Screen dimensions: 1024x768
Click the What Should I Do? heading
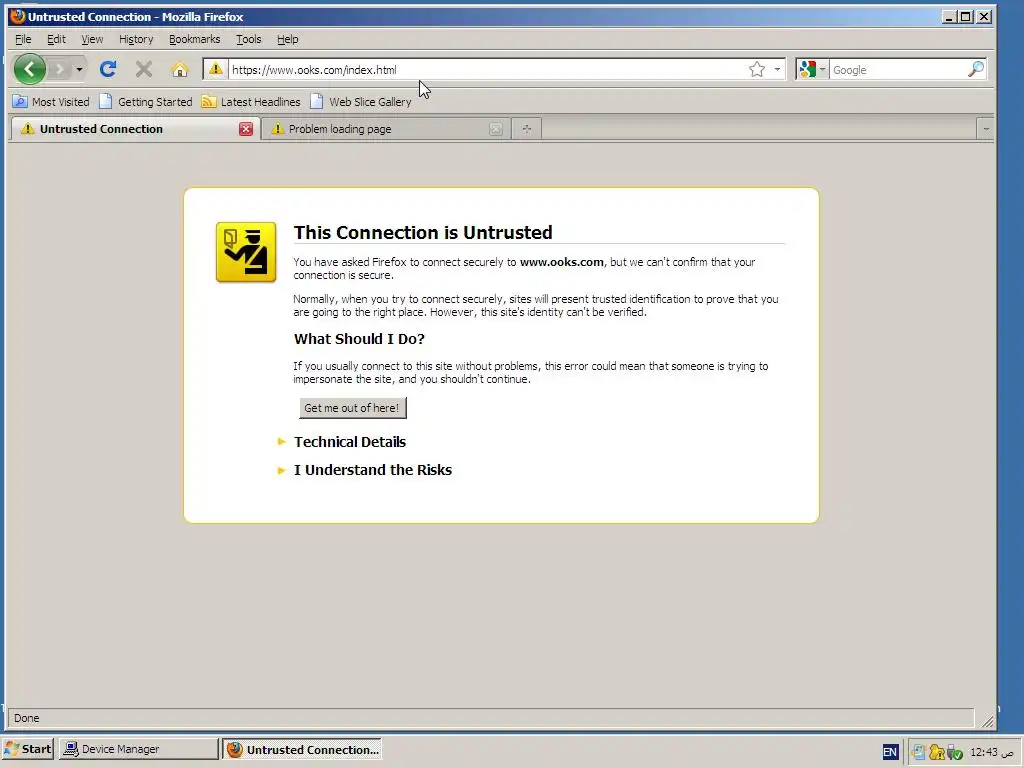(x=359, y=339)
